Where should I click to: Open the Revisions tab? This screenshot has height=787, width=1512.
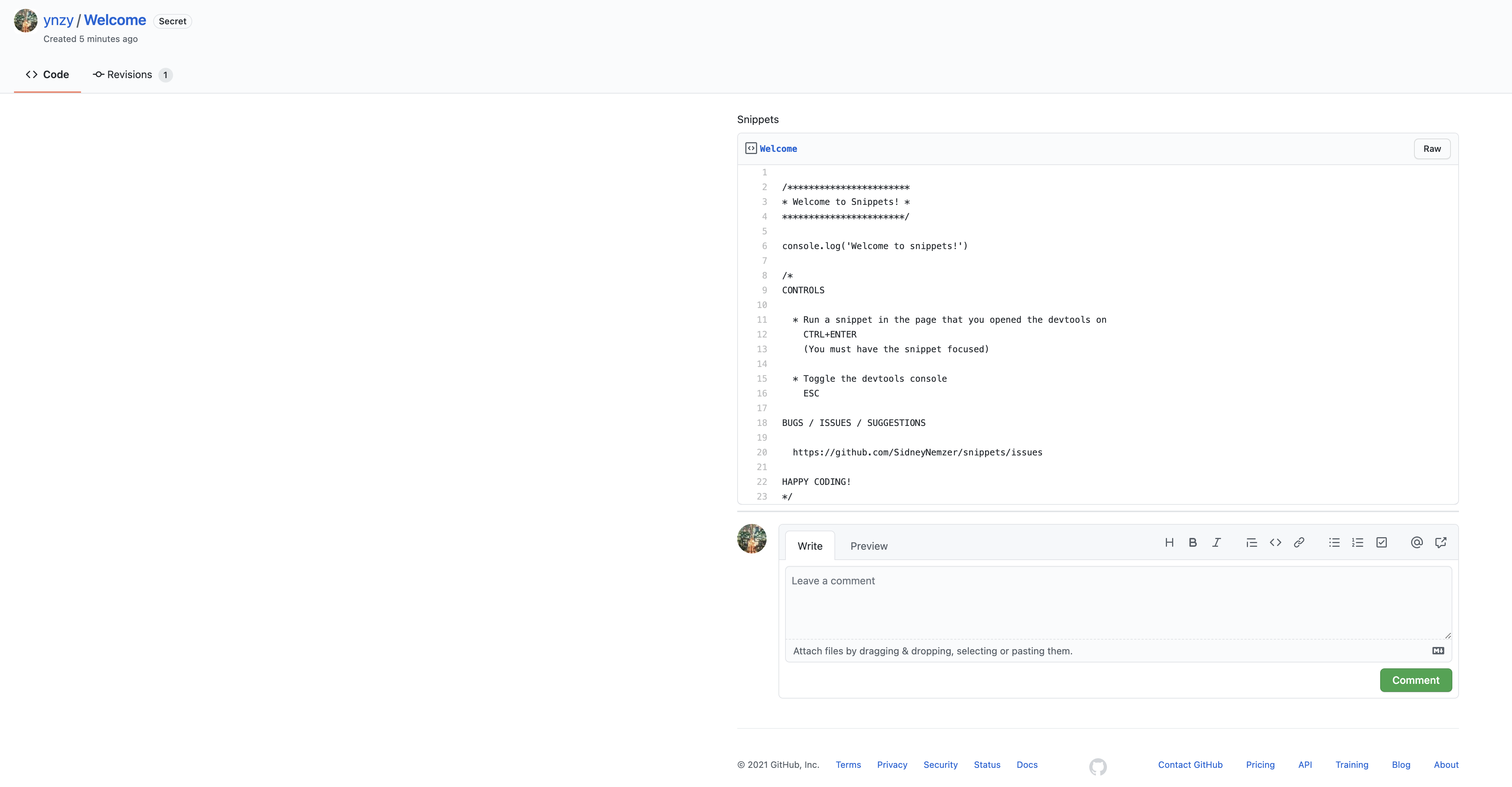(x=130, y=74)
